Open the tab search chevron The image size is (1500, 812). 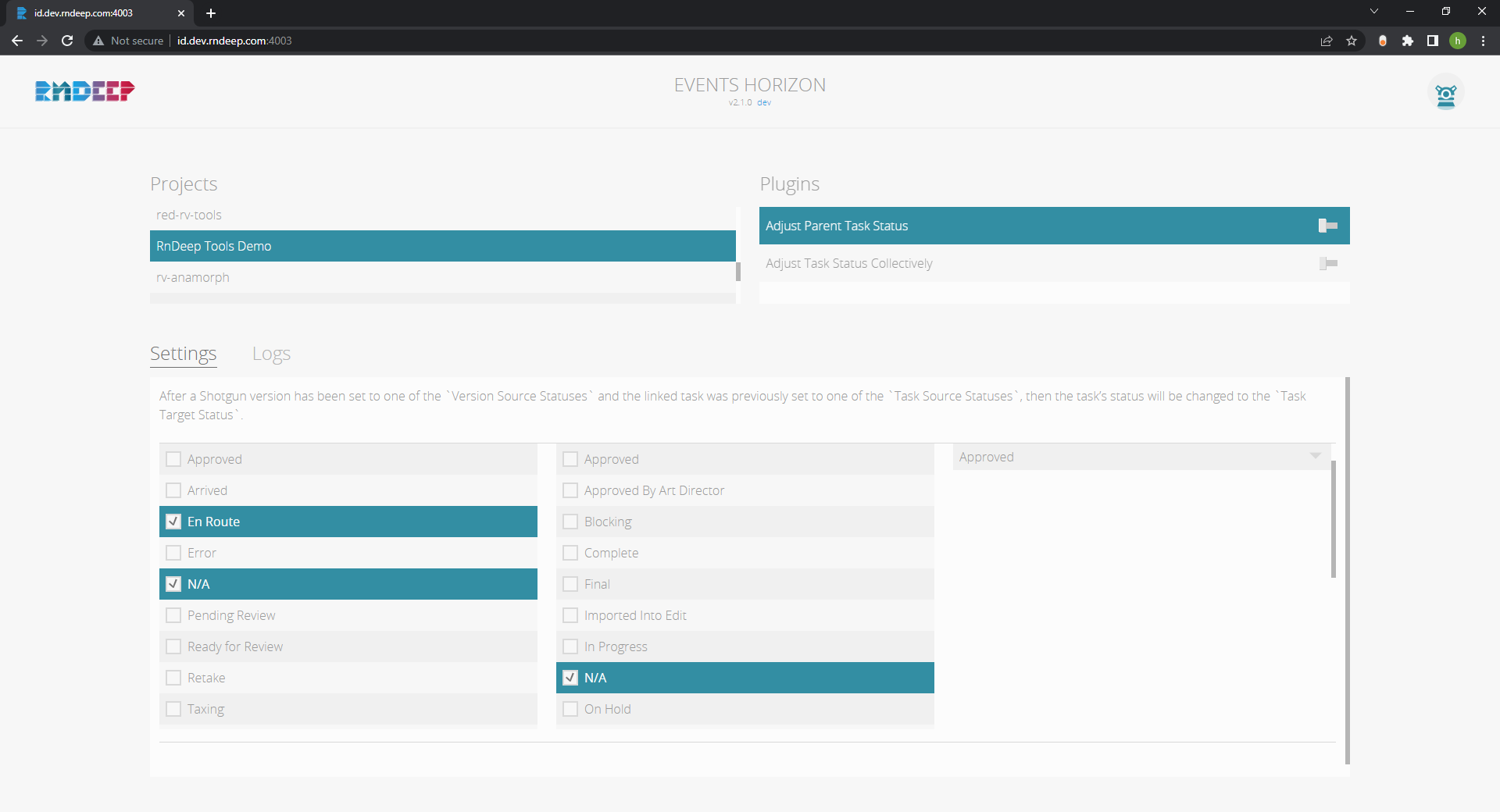click(x=1374, y=12)
